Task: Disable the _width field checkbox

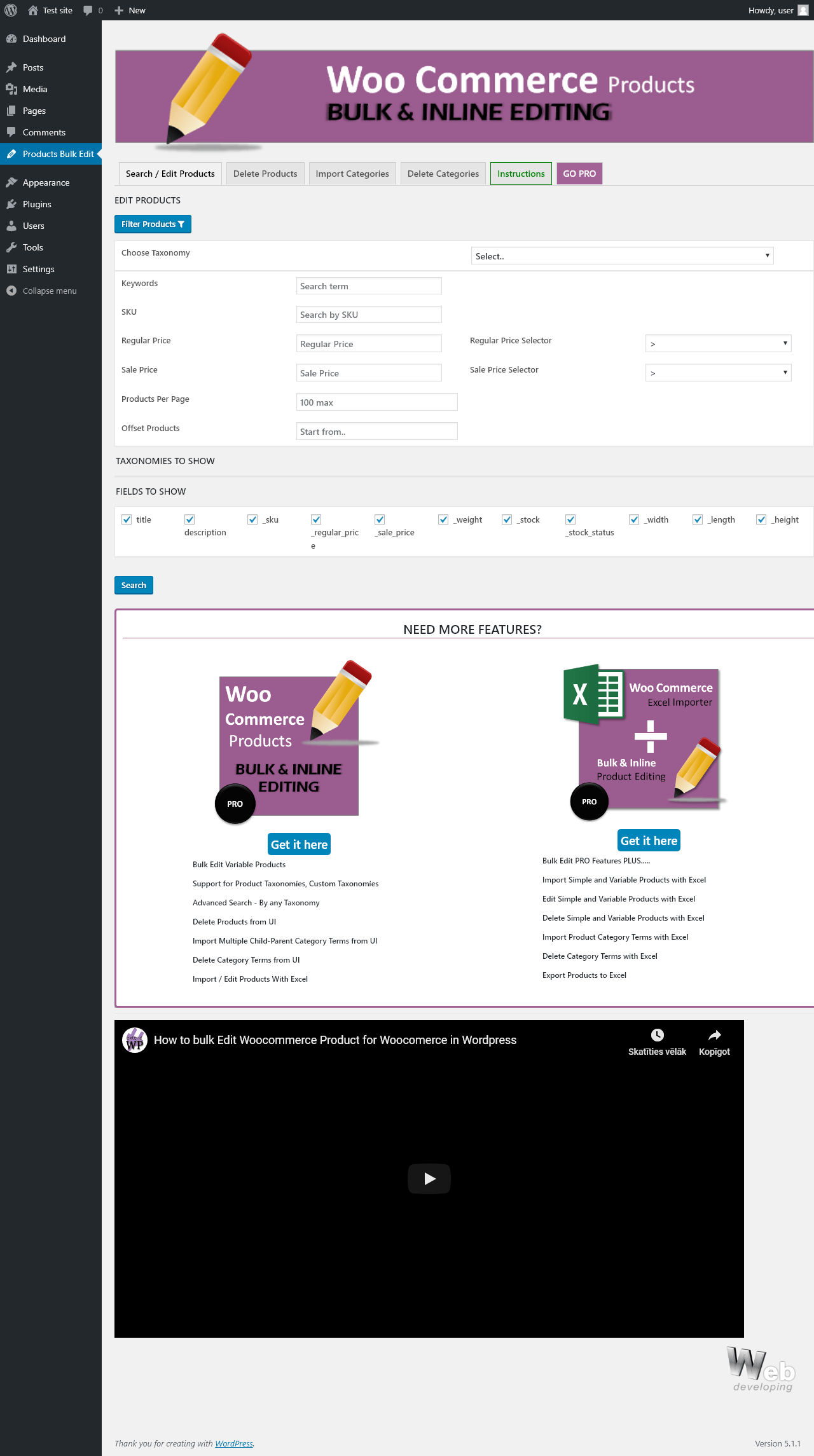Action: (634, 519)
